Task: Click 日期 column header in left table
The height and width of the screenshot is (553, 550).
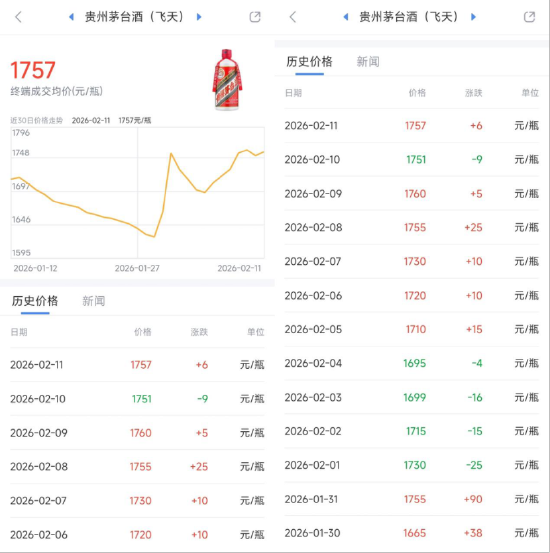Action: coord(19,332)
